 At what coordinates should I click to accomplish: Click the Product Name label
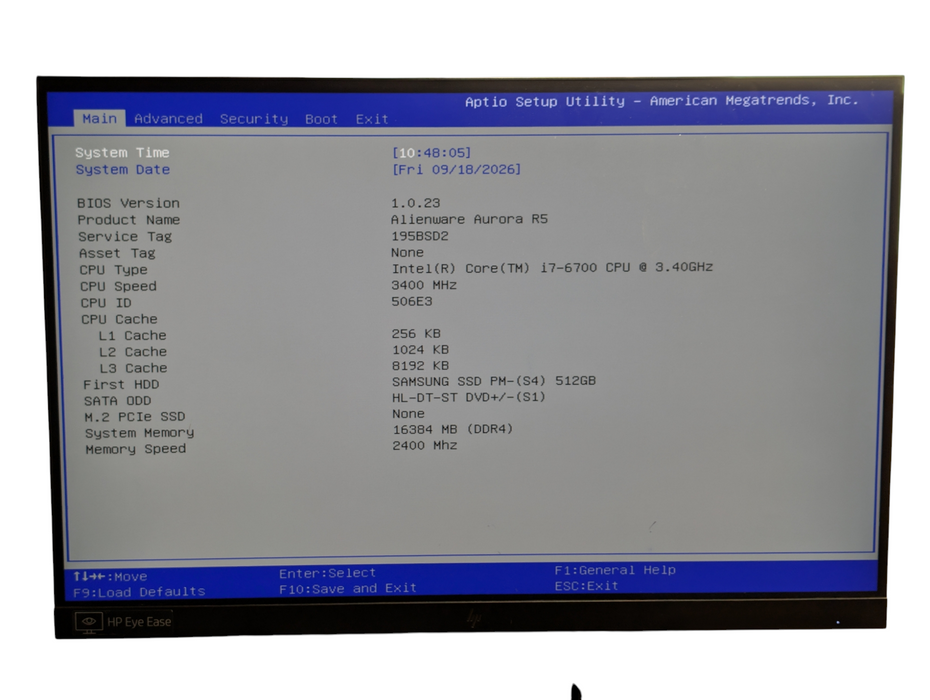point(129,220)
